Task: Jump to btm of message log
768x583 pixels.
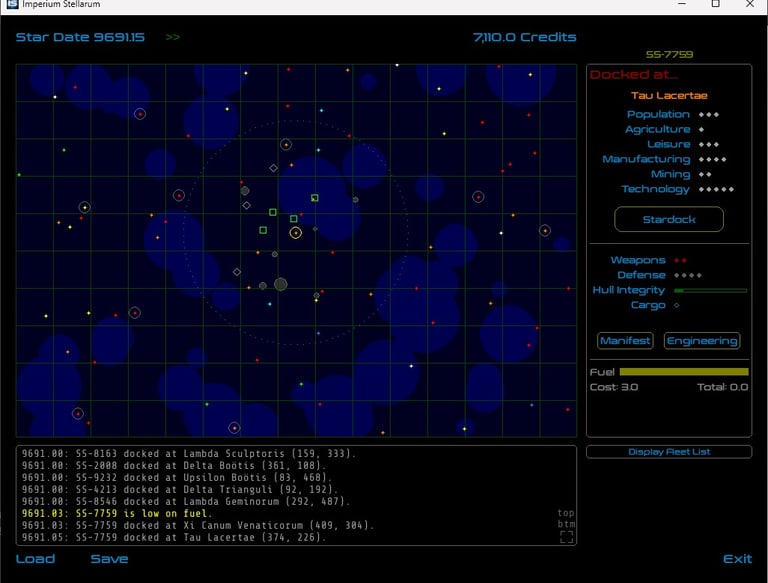Action: [566, 524]
